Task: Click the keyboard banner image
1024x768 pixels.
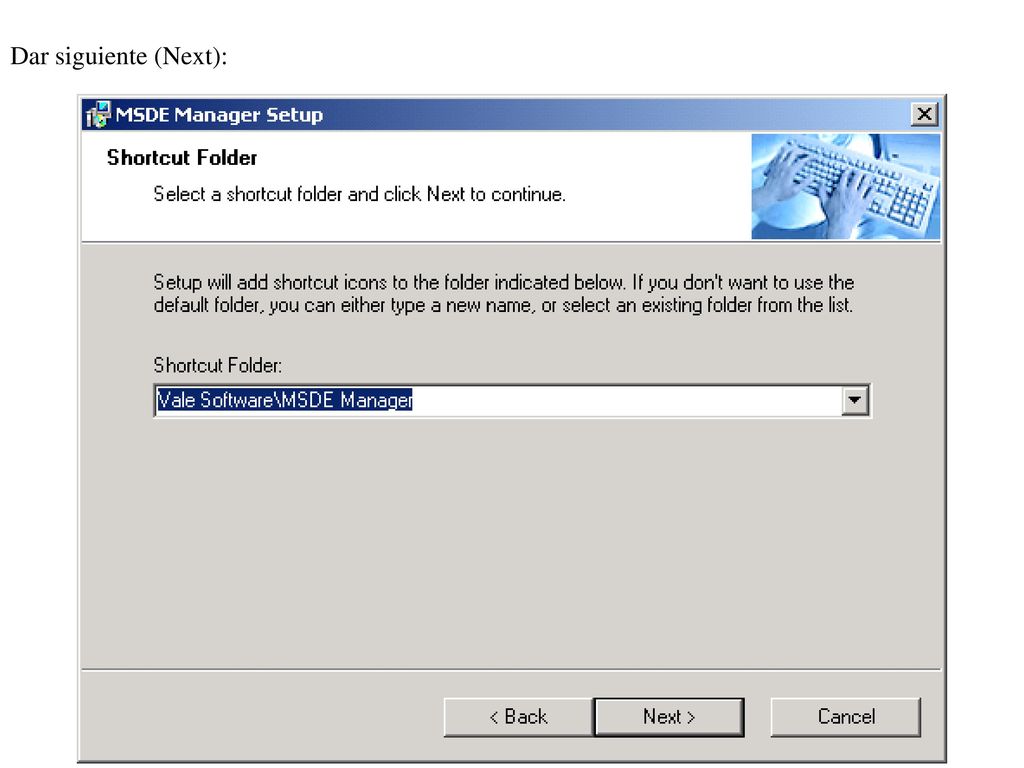Action: tap(846, 187)
